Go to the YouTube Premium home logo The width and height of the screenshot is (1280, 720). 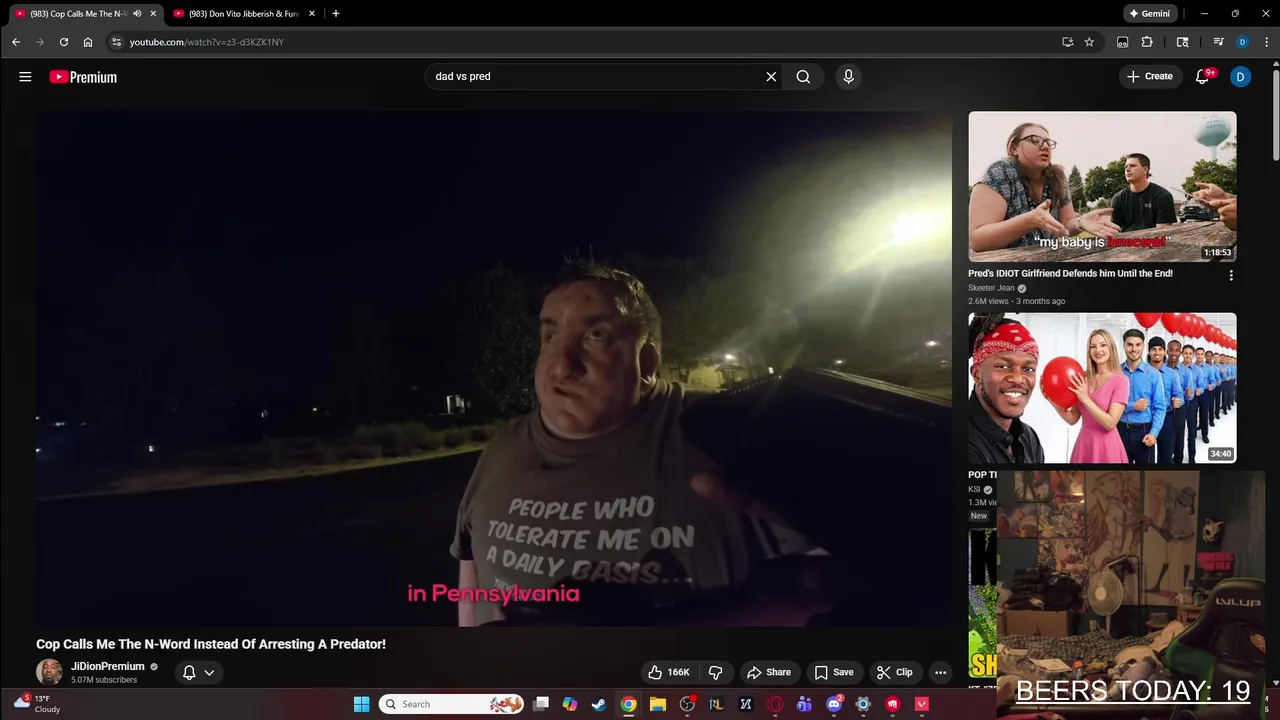(x=83, y=77)
